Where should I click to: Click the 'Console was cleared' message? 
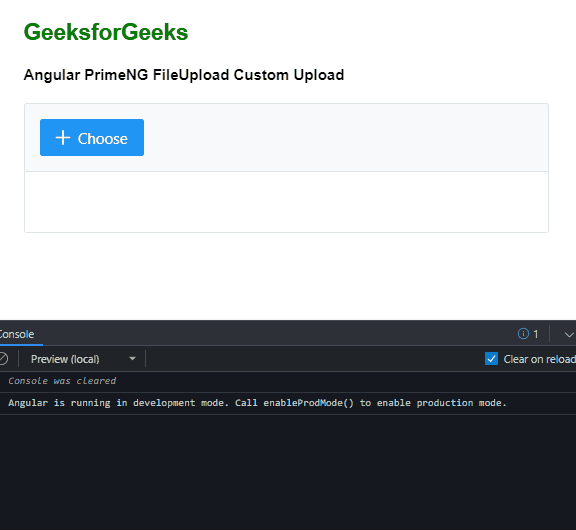pos(62,381)
